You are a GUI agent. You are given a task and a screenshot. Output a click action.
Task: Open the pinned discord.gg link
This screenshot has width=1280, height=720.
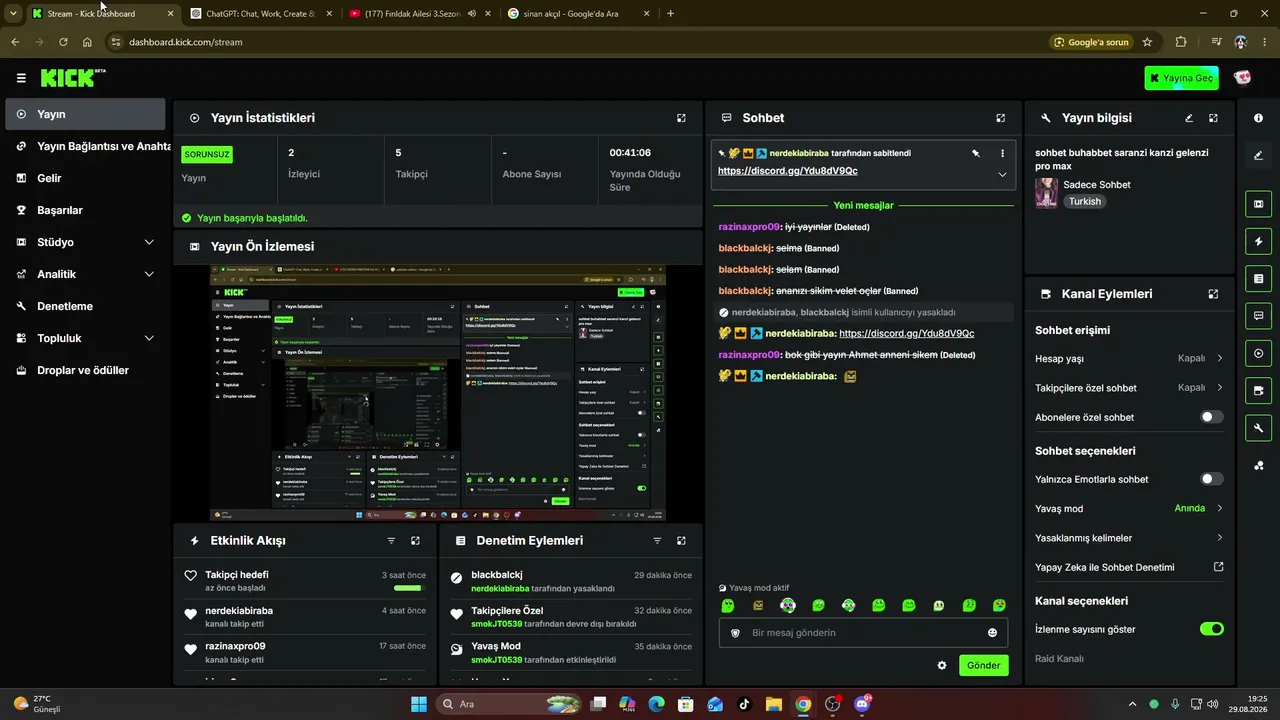coord(788,171)
